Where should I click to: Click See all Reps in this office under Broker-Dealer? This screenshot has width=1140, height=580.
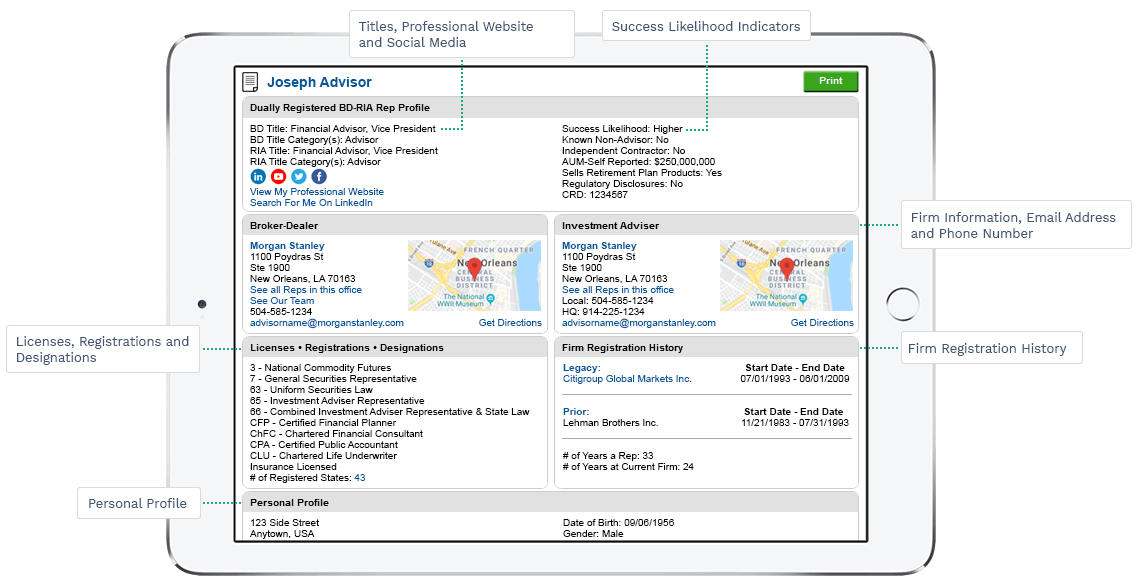tap(306, 290)
